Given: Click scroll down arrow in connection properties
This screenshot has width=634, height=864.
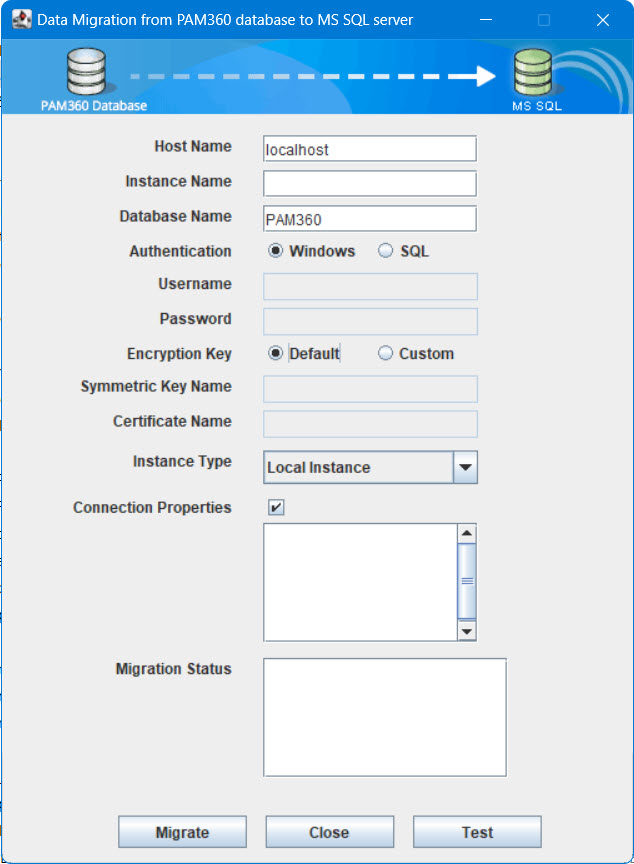Looking at the screenshot, I should point(467,631).
